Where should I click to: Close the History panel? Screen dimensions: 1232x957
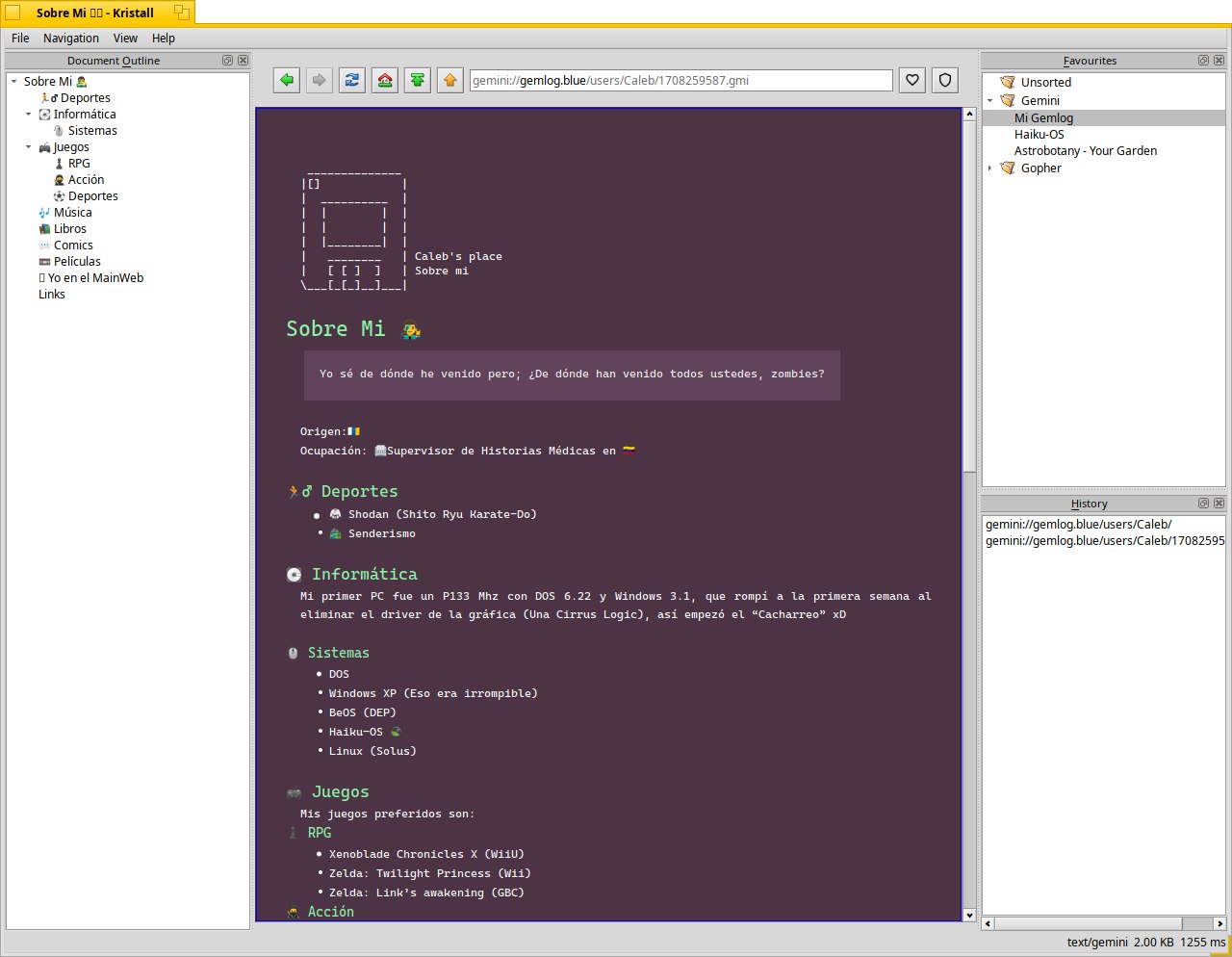(x=1219, y=504)
